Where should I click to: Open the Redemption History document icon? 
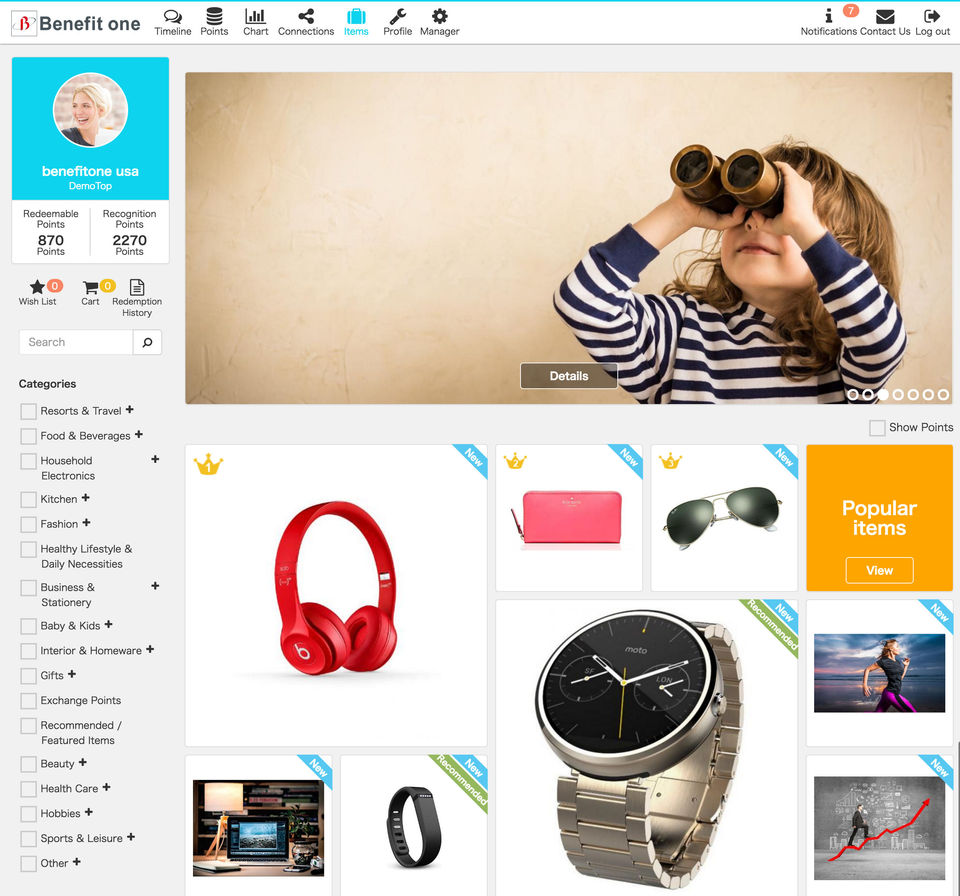pyautogui.click(x=137, y=287)
